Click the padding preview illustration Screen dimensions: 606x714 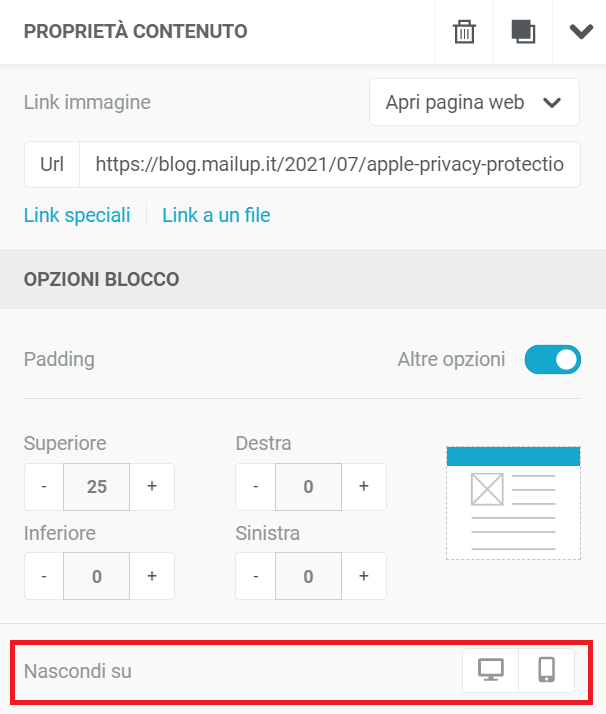(x=513, y=503)
